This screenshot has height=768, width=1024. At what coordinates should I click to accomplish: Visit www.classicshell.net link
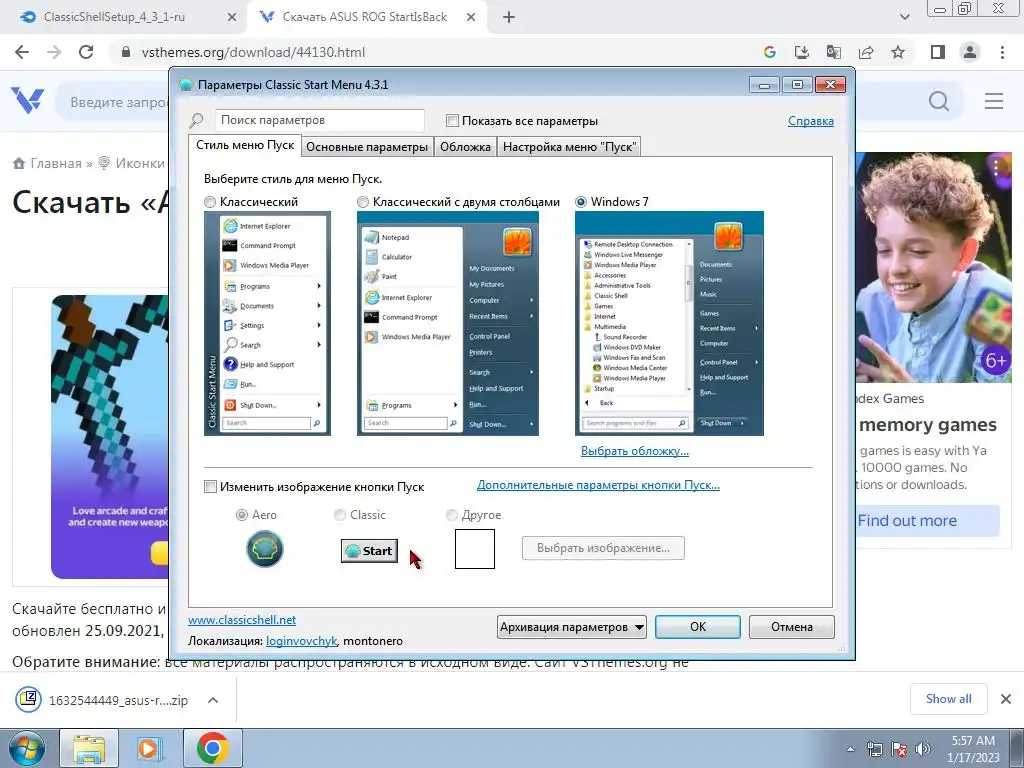pyautogui.click(x=242, y=620)
